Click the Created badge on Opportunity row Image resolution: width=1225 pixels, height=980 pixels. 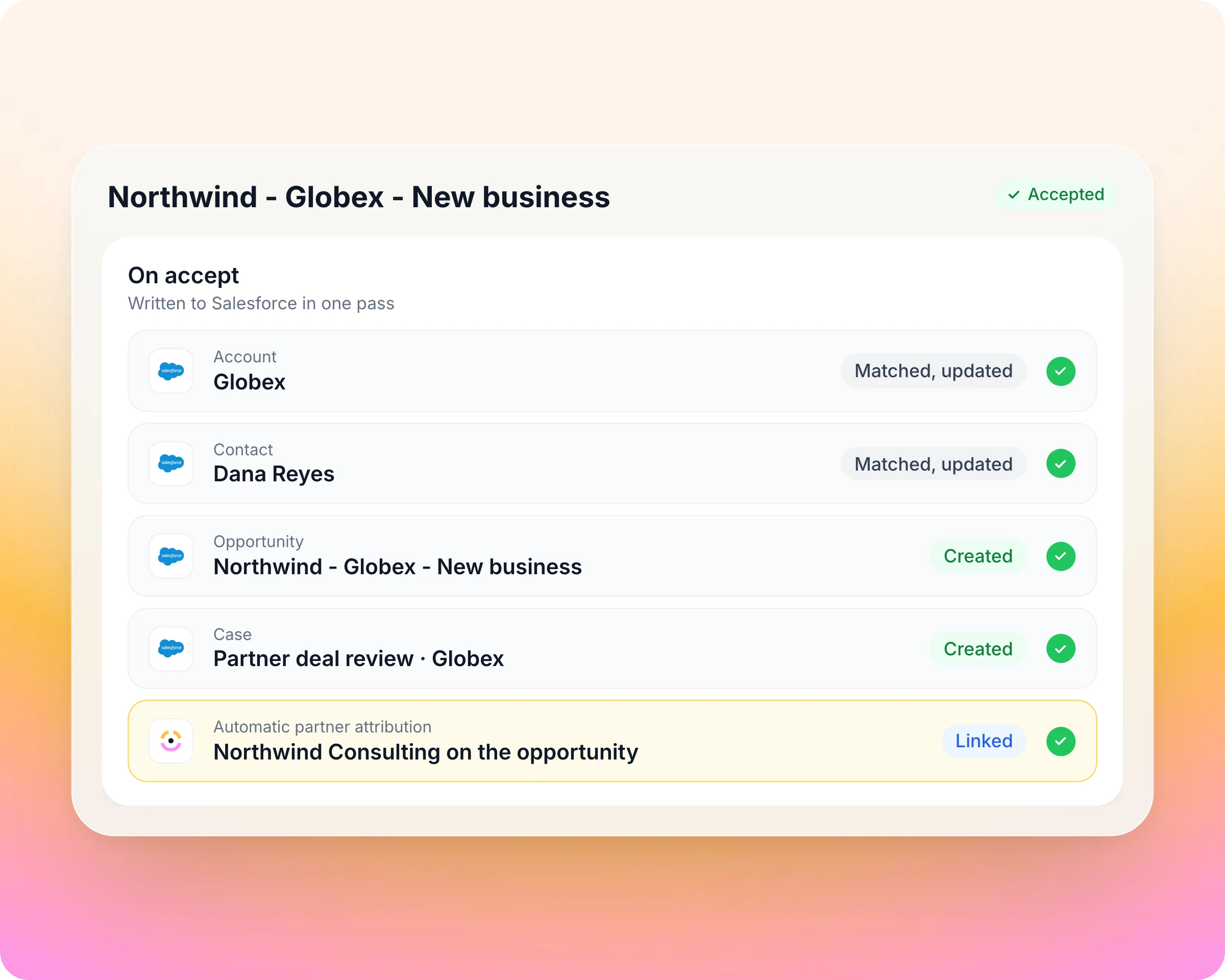coord(978,556)
